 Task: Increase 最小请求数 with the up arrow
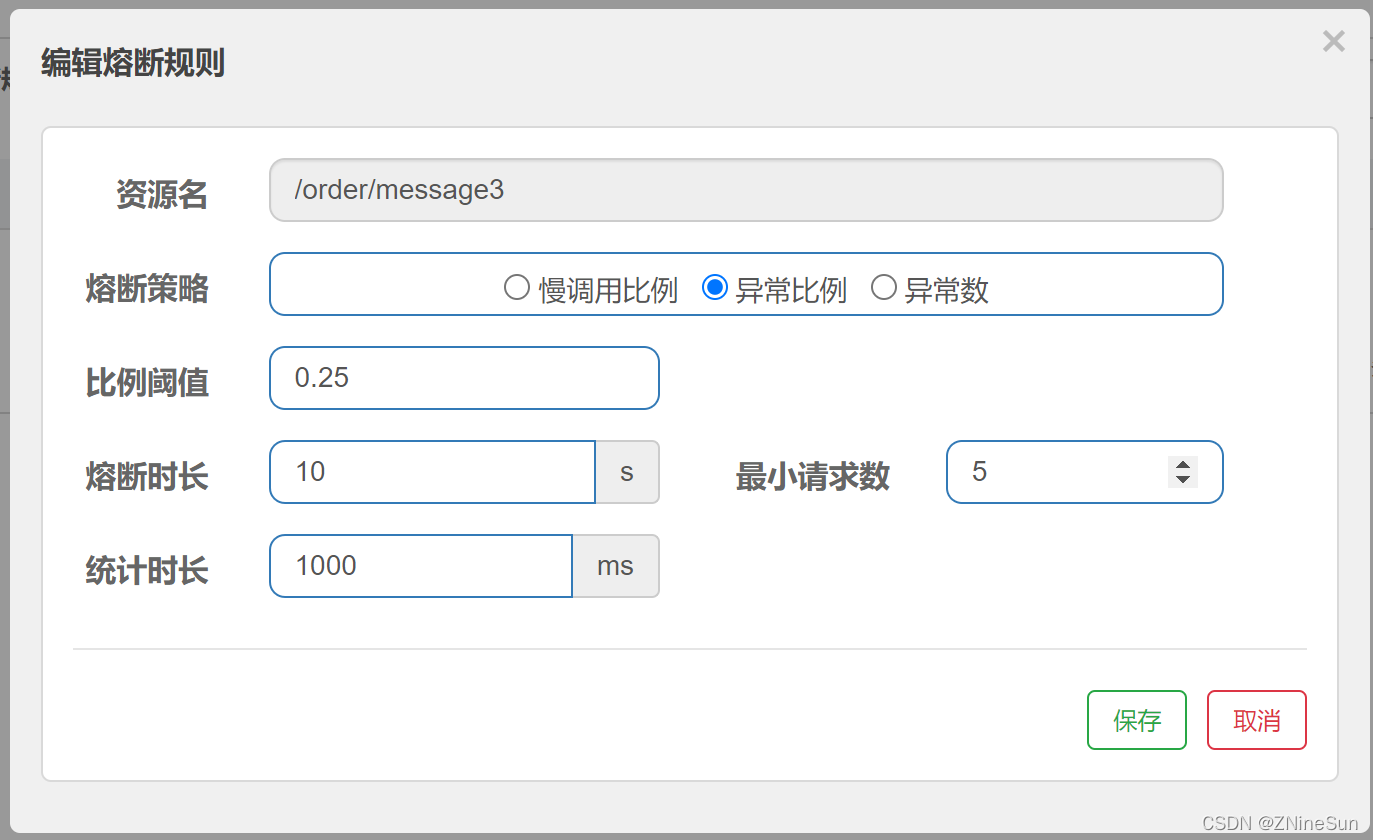(1183, 465)
